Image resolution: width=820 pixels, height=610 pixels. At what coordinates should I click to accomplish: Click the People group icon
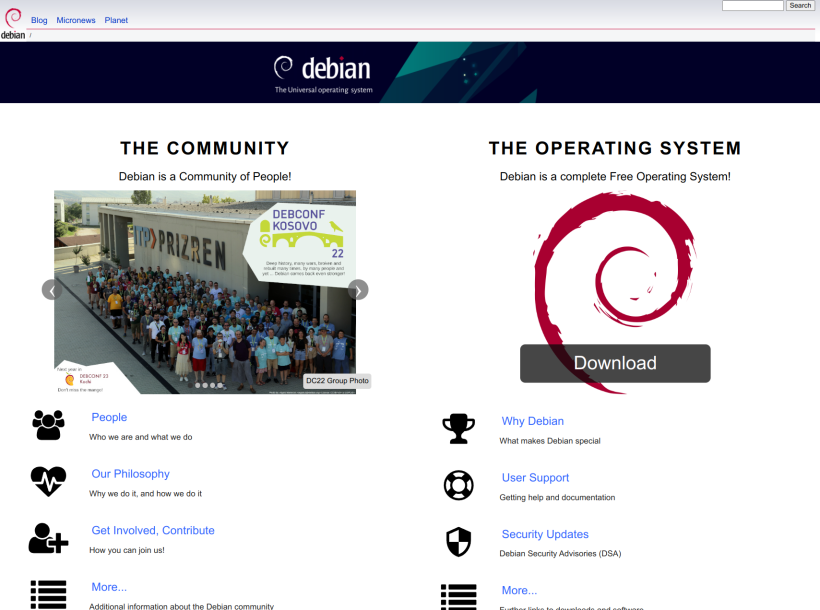pyautogui.click(x=48, y=425)
